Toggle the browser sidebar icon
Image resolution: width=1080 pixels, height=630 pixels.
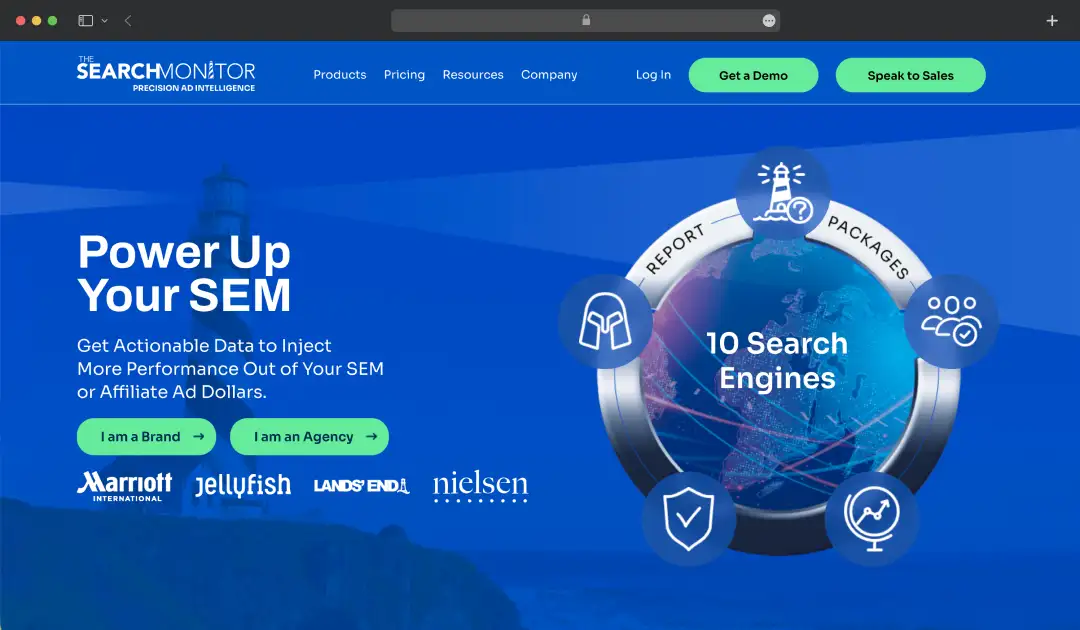click(x=85, y=21)
